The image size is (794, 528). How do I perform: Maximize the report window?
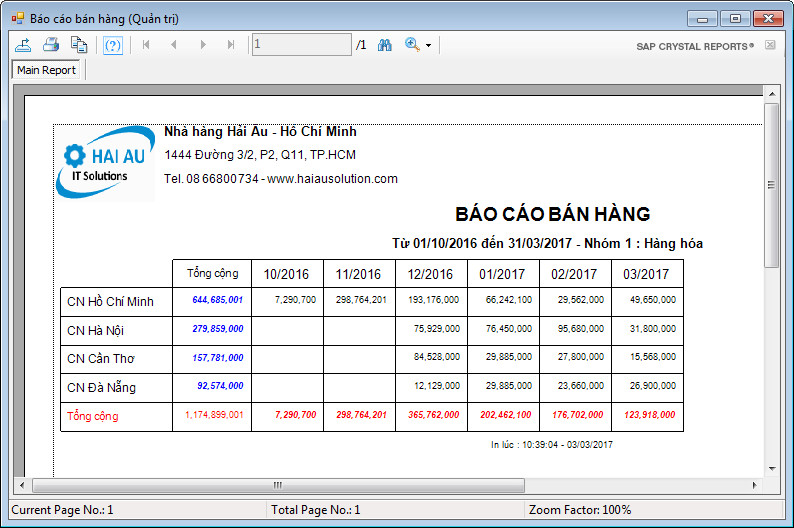click(x=735, y=19)
